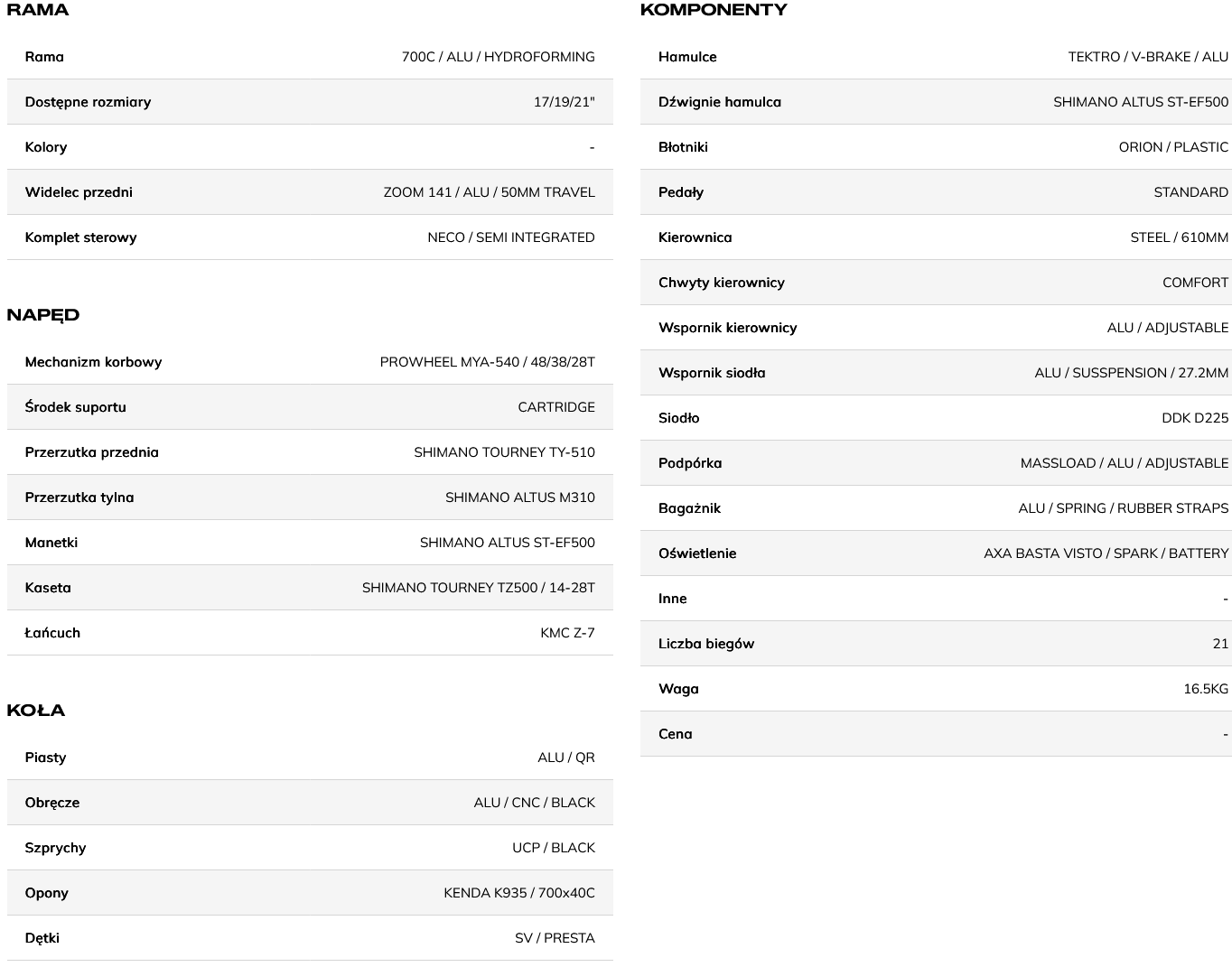
Task: Select the Oświetlenie row label
Action: (x=697, y=553)
